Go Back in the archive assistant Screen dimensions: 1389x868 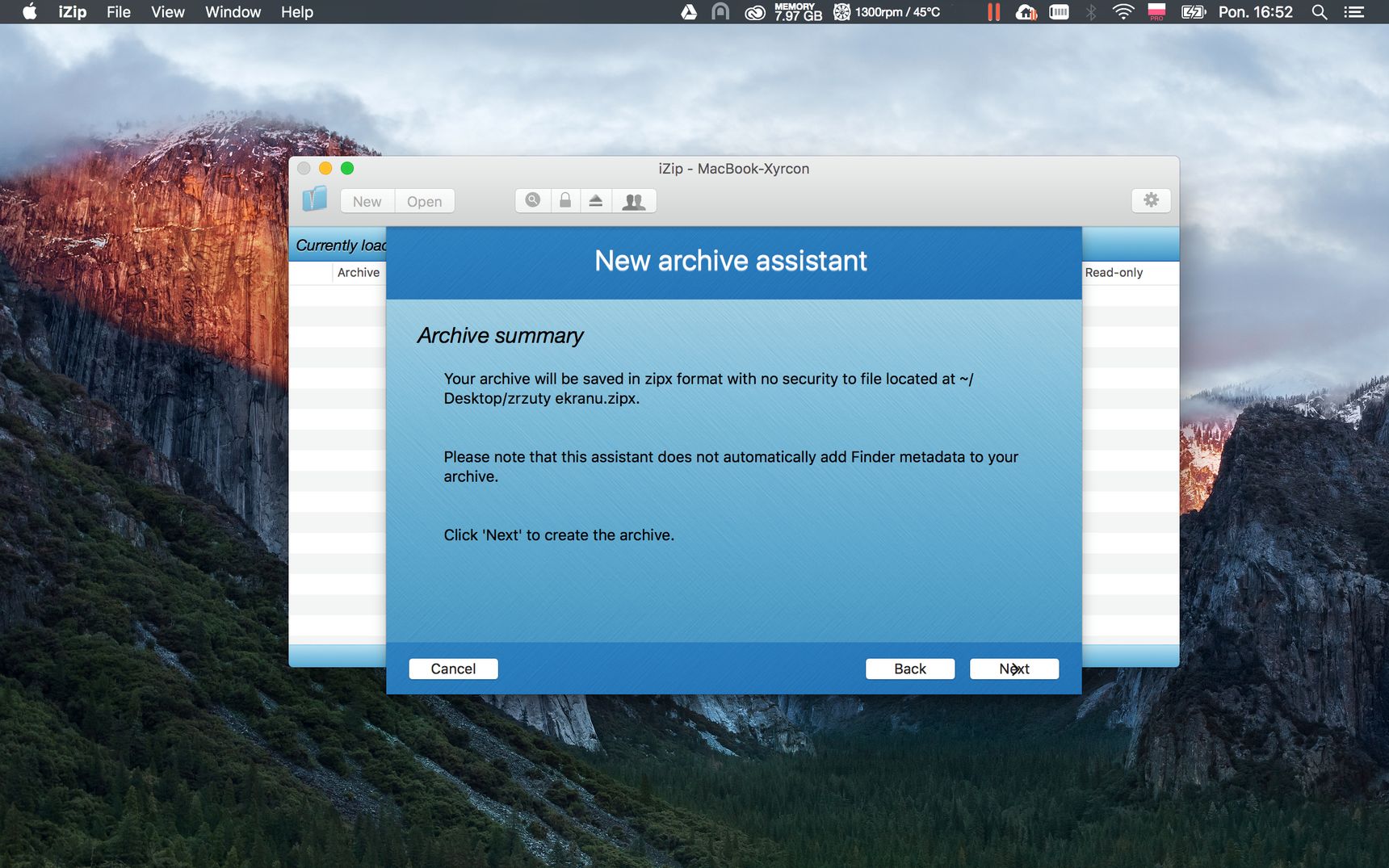(909, 669)
